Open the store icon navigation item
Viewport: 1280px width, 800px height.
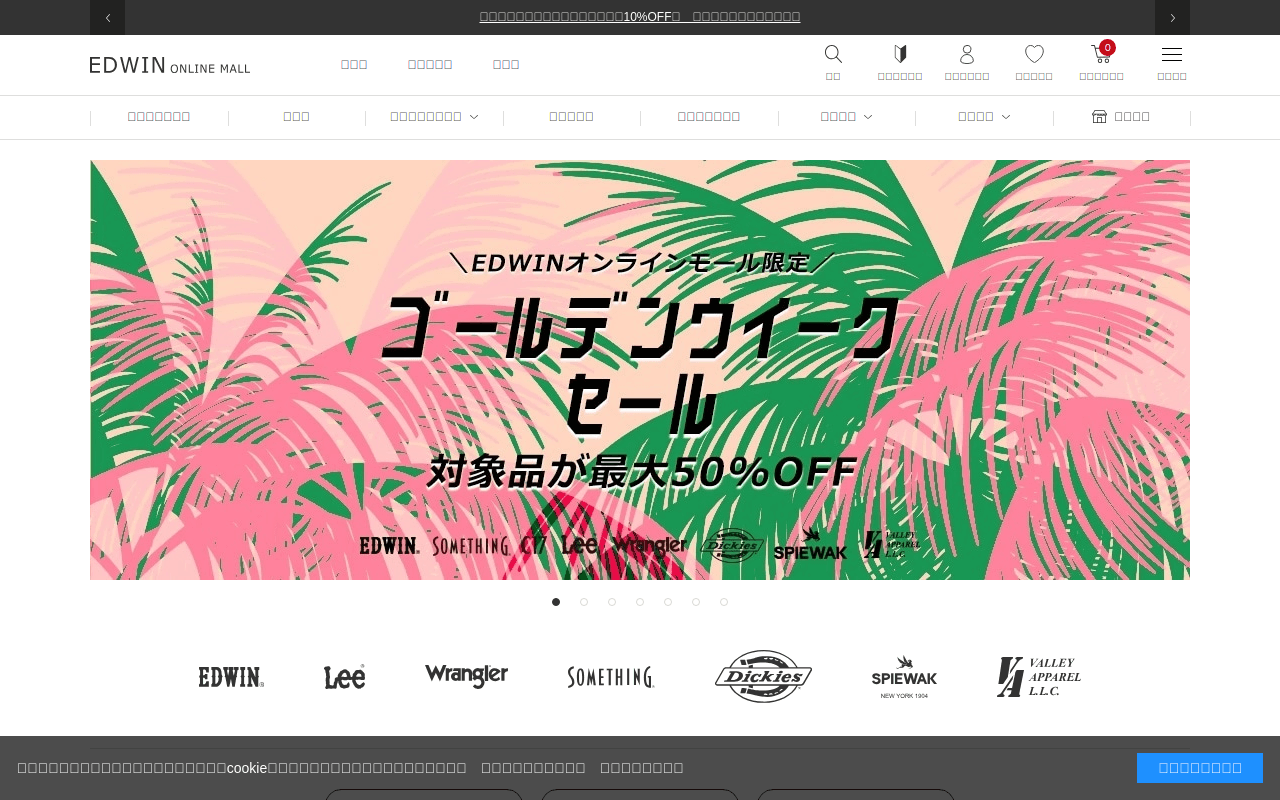coord(1121,117)
